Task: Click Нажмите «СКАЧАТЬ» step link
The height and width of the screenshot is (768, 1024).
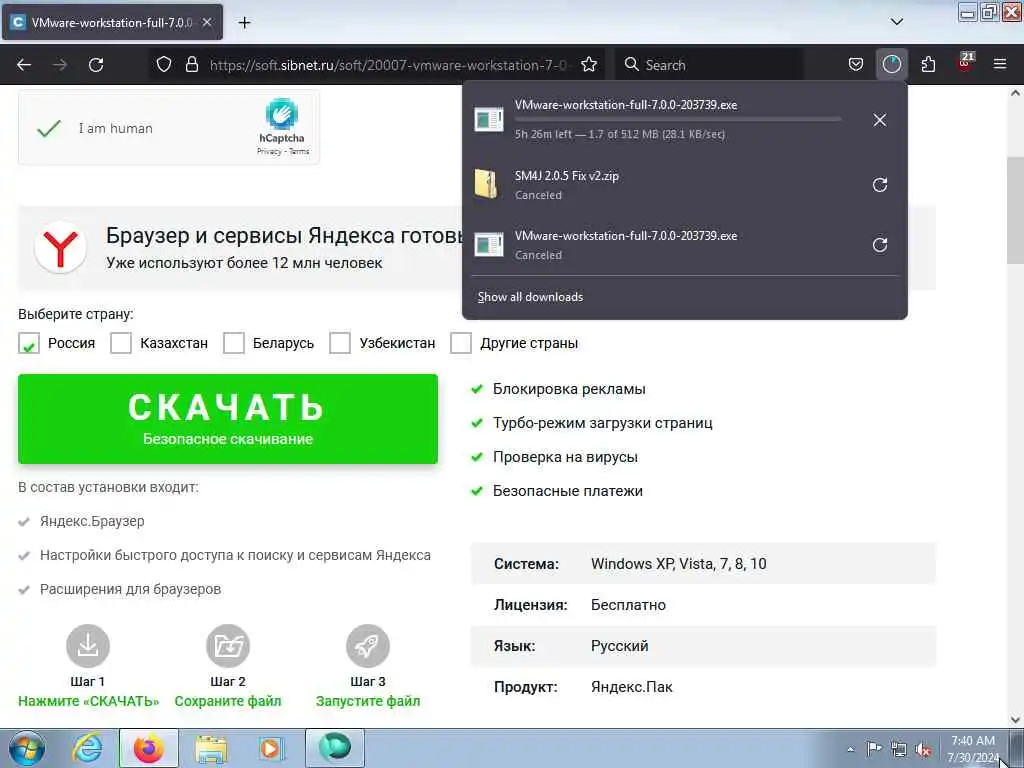Action: (x=88, y=701)
